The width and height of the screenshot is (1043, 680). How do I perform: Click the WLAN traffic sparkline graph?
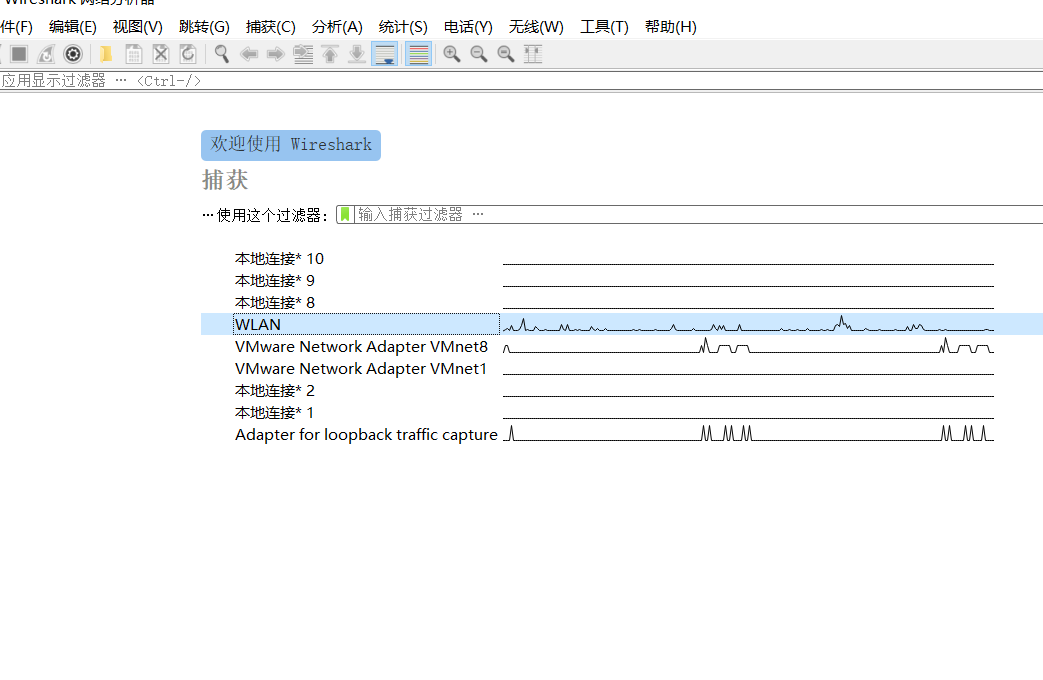pyautogui.click(x=748, y=324)
